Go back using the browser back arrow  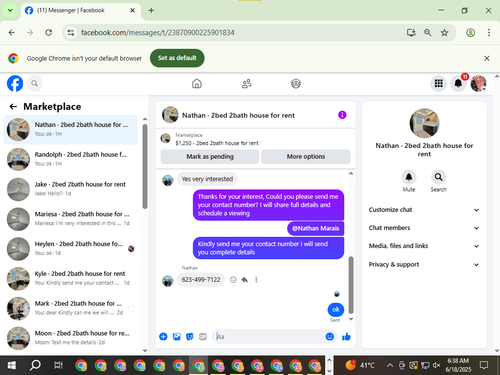click(x=12, y=33)
